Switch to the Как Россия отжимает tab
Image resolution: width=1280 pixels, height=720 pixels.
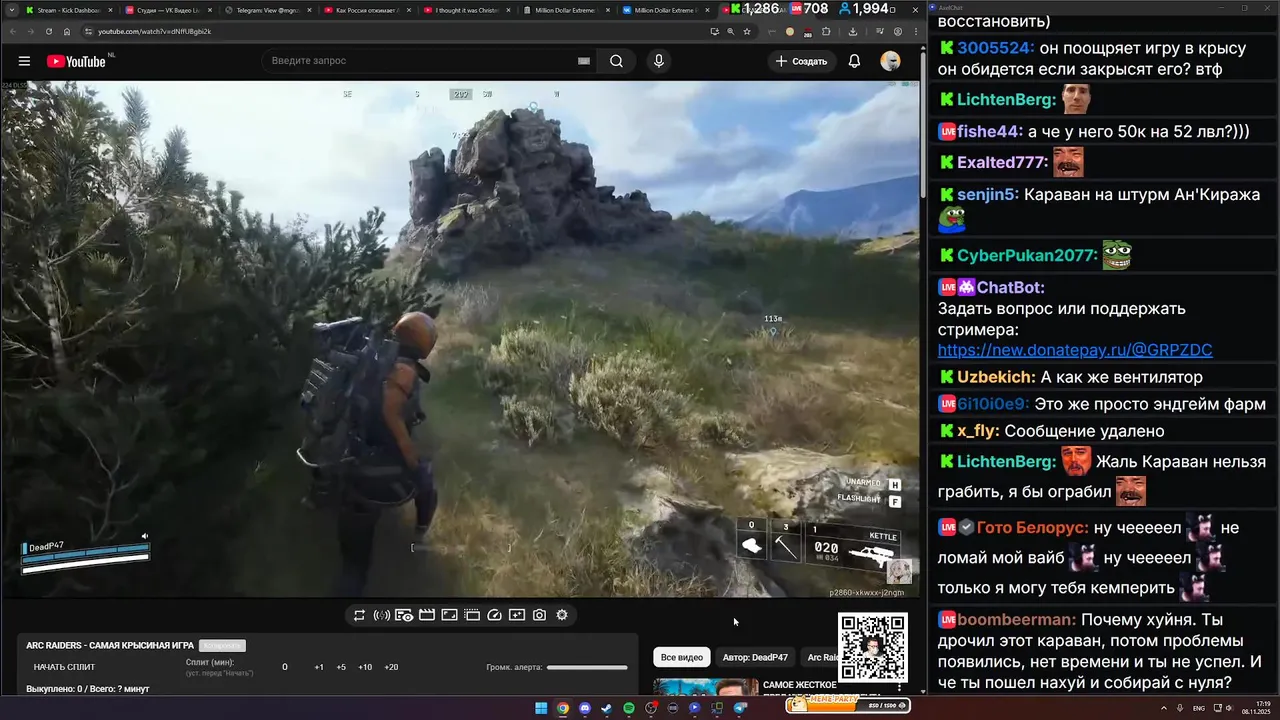tap(366, 10)
